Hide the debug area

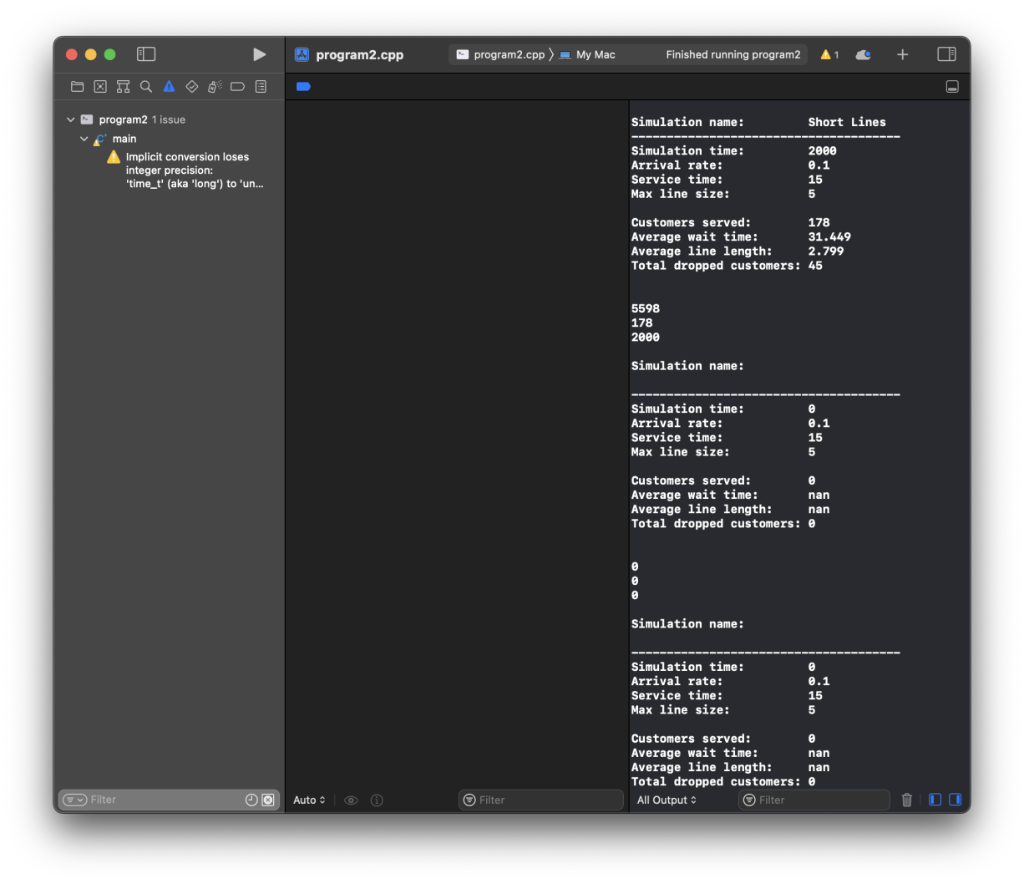click(952, 87)
